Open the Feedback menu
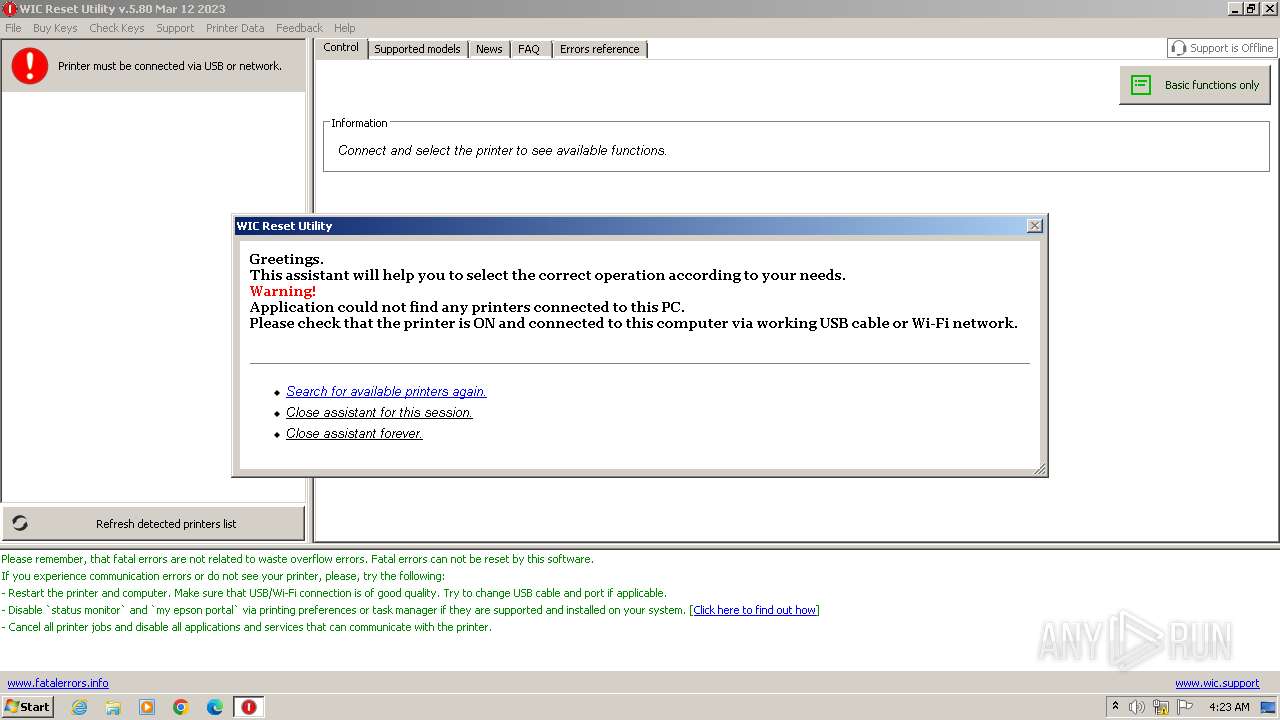 (299, 28)
